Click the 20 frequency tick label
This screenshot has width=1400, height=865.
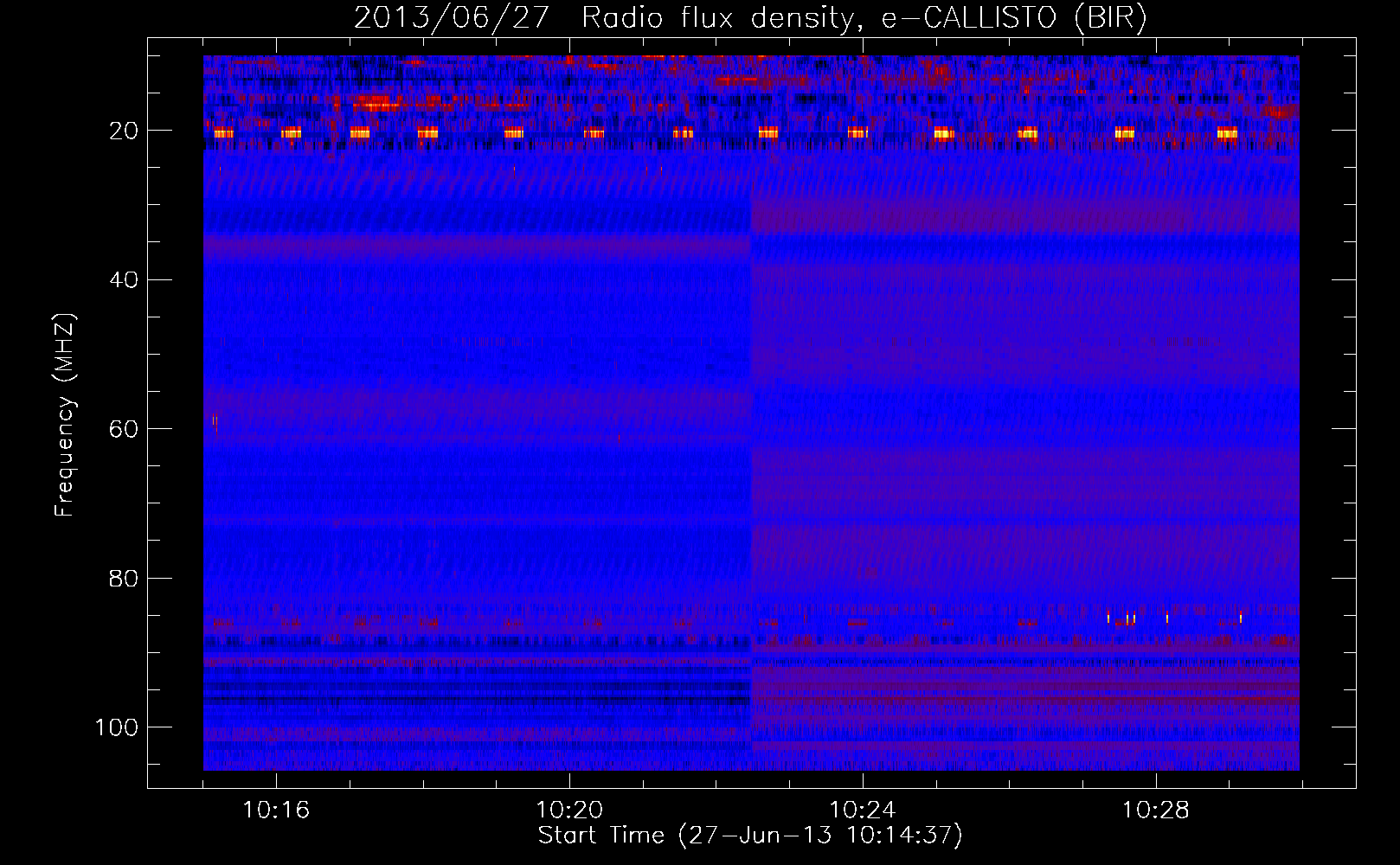click(125, 131)
